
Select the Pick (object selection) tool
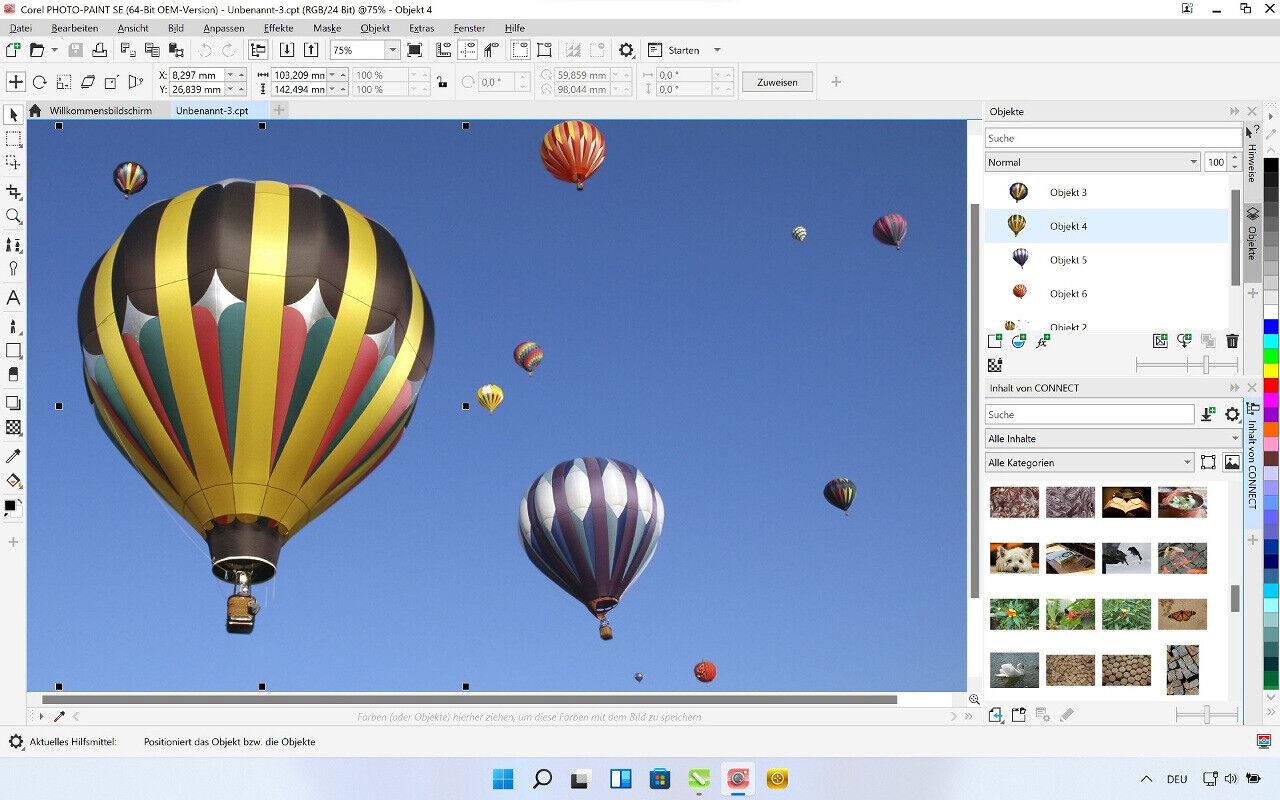point(14,115)
